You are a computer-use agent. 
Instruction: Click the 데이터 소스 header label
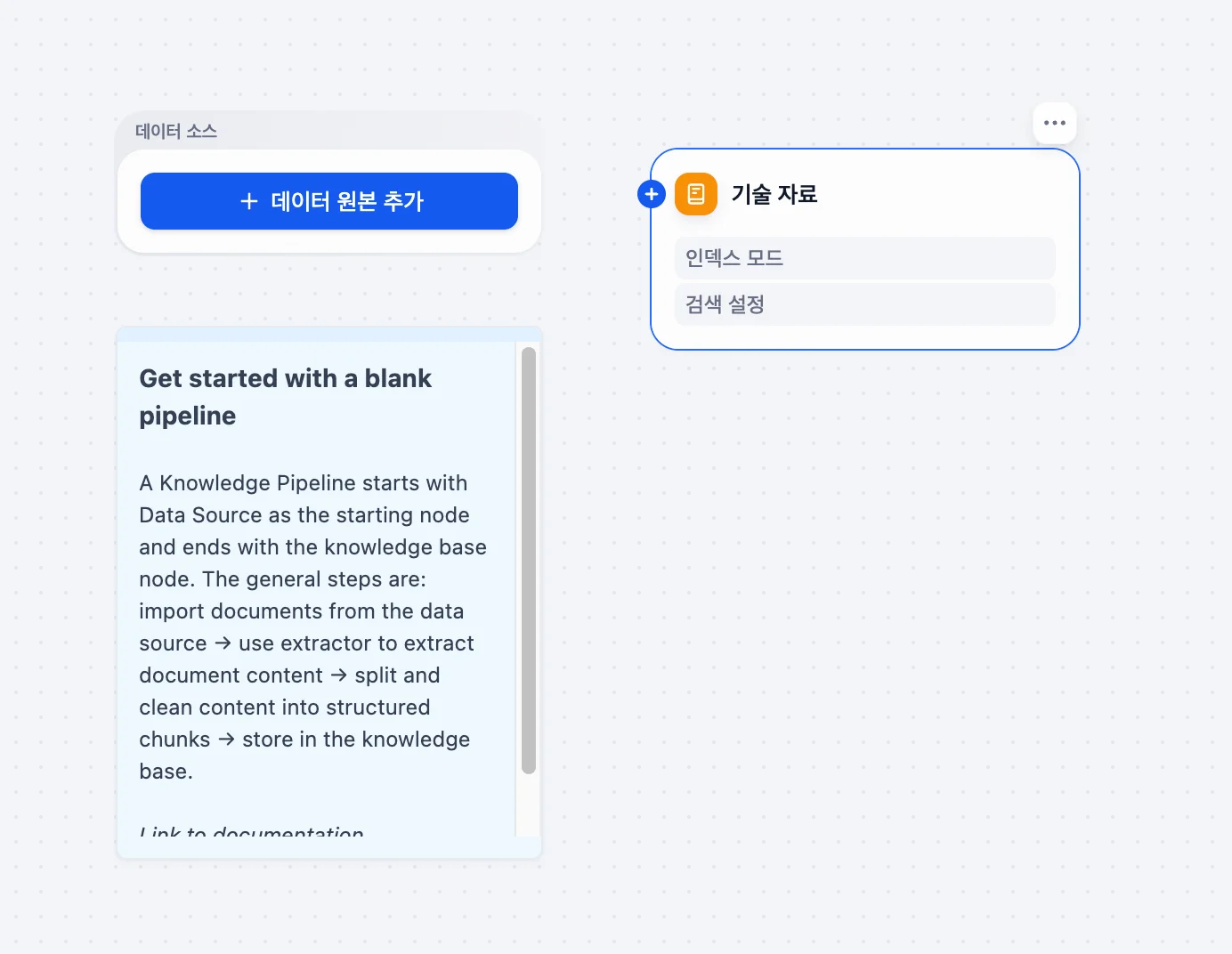[176, 132]
